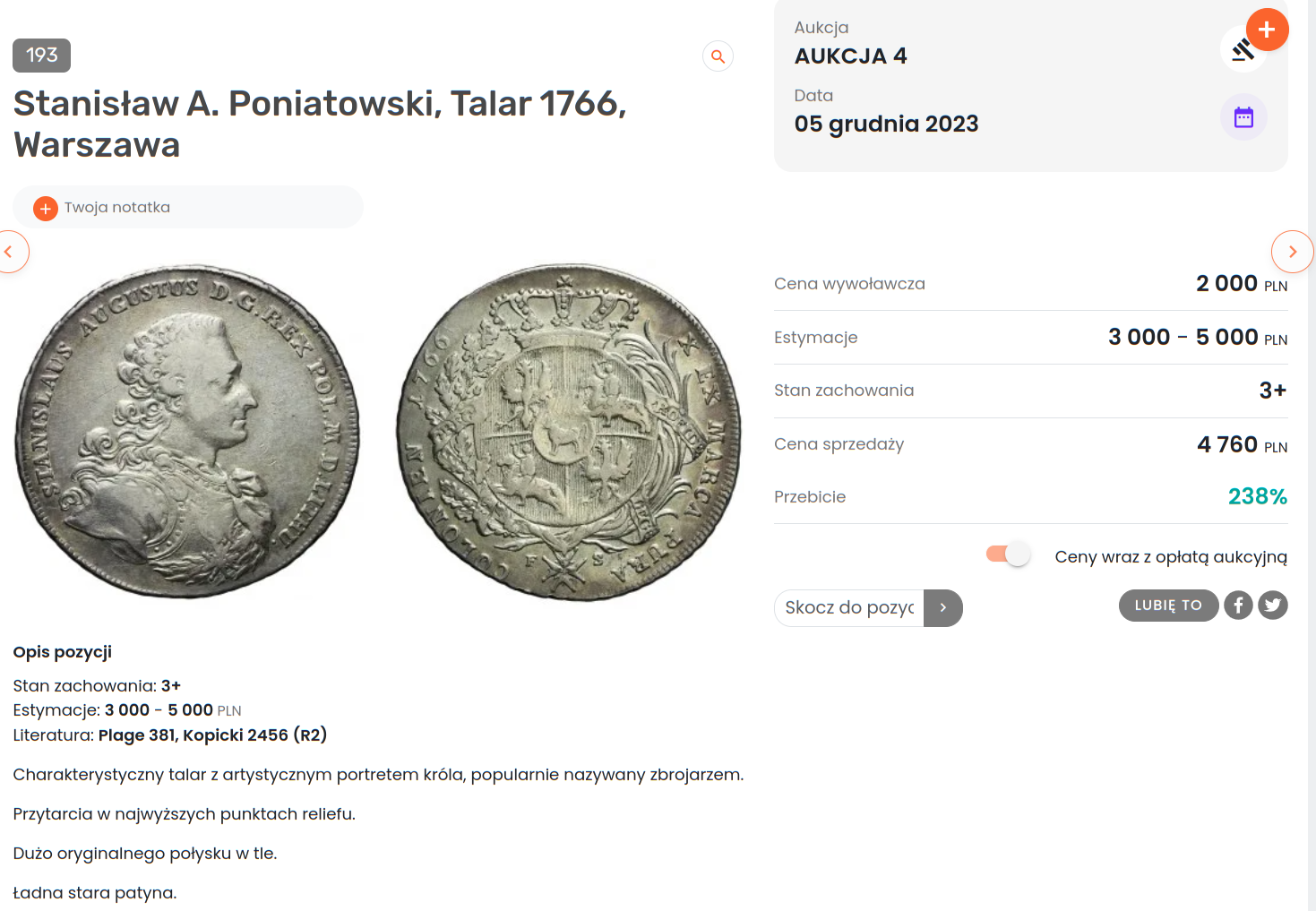Go to the next lot arrow

click(x=1292, y=252)
